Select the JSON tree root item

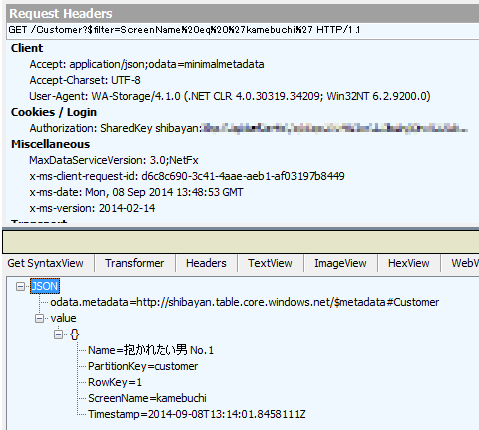[x=45, y=286]
